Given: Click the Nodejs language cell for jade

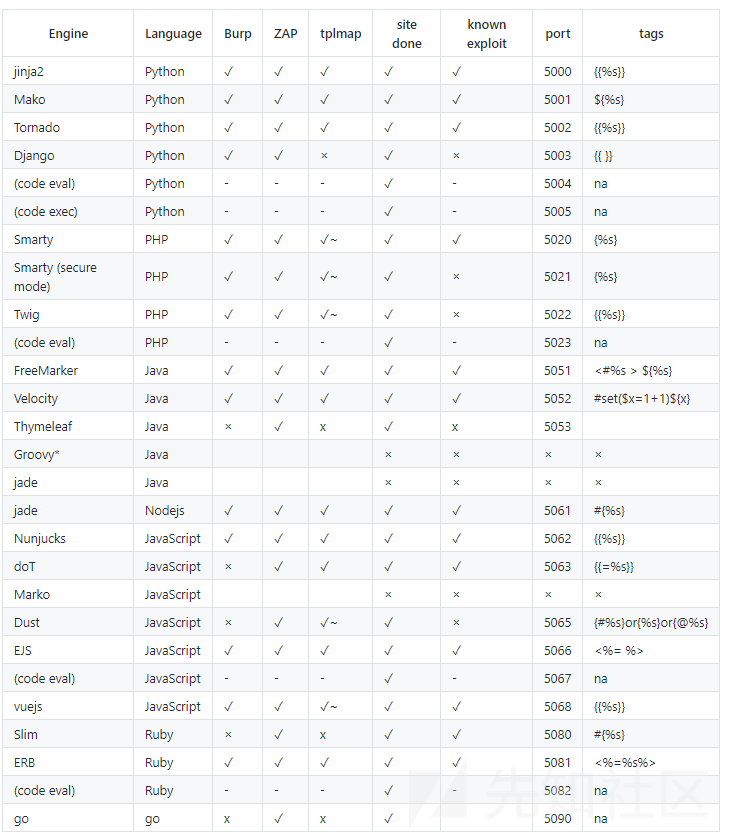Looking at the screenshot, I should click(x=167, y=511).
